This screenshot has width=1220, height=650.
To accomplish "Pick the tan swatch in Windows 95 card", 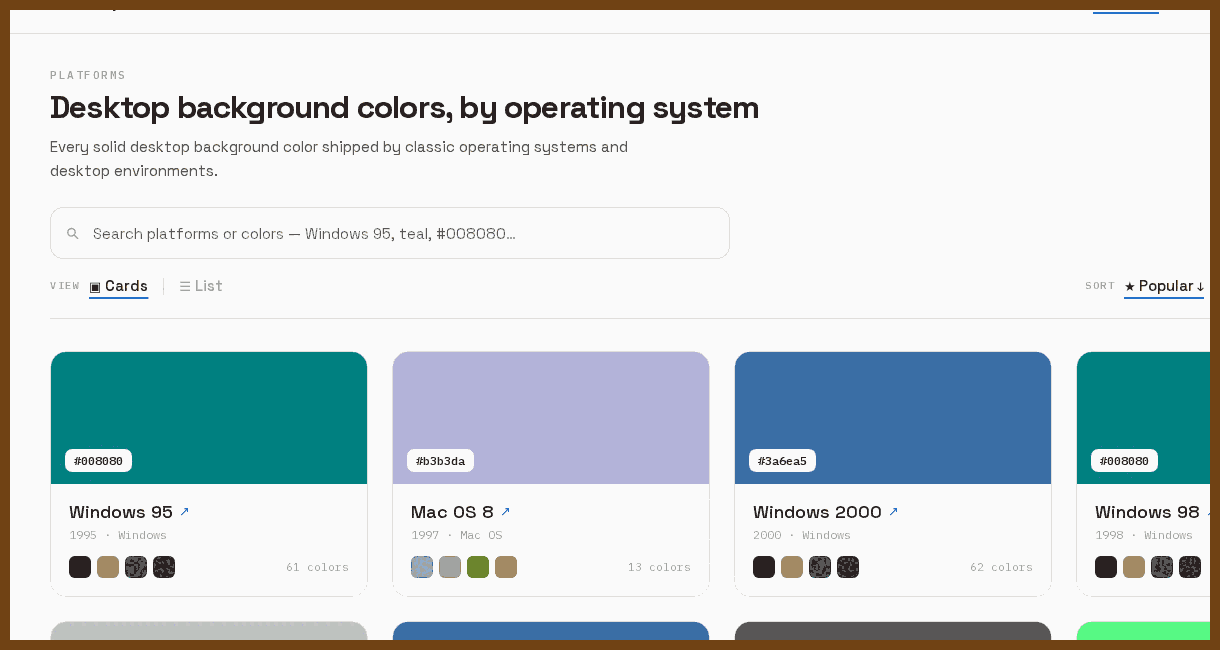I will (x=108, y=567).
